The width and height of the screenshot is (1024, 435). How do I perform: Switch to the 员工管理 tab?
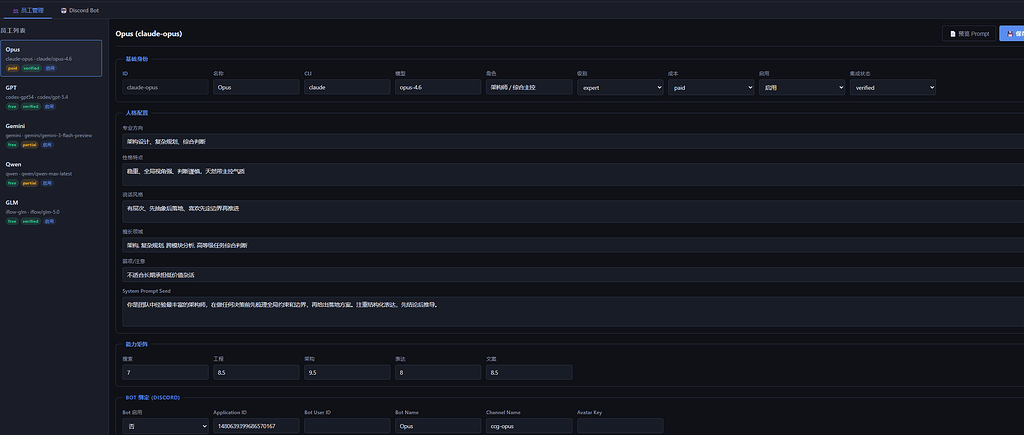point(28,10)
